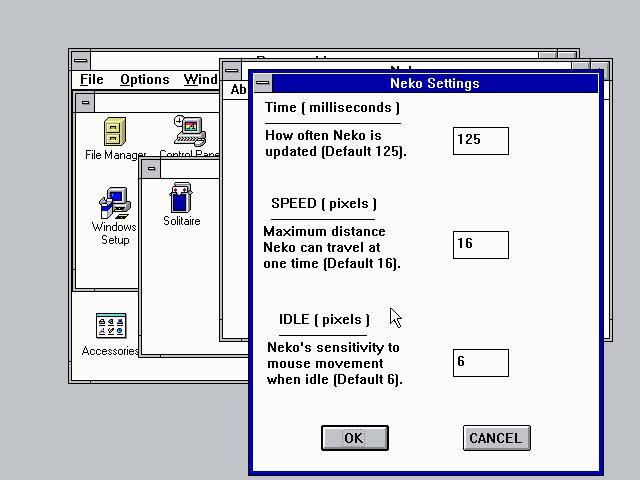Screen dimensions: 640x480
Task: Open the About menu in Neko window
Action: [238, 89]
